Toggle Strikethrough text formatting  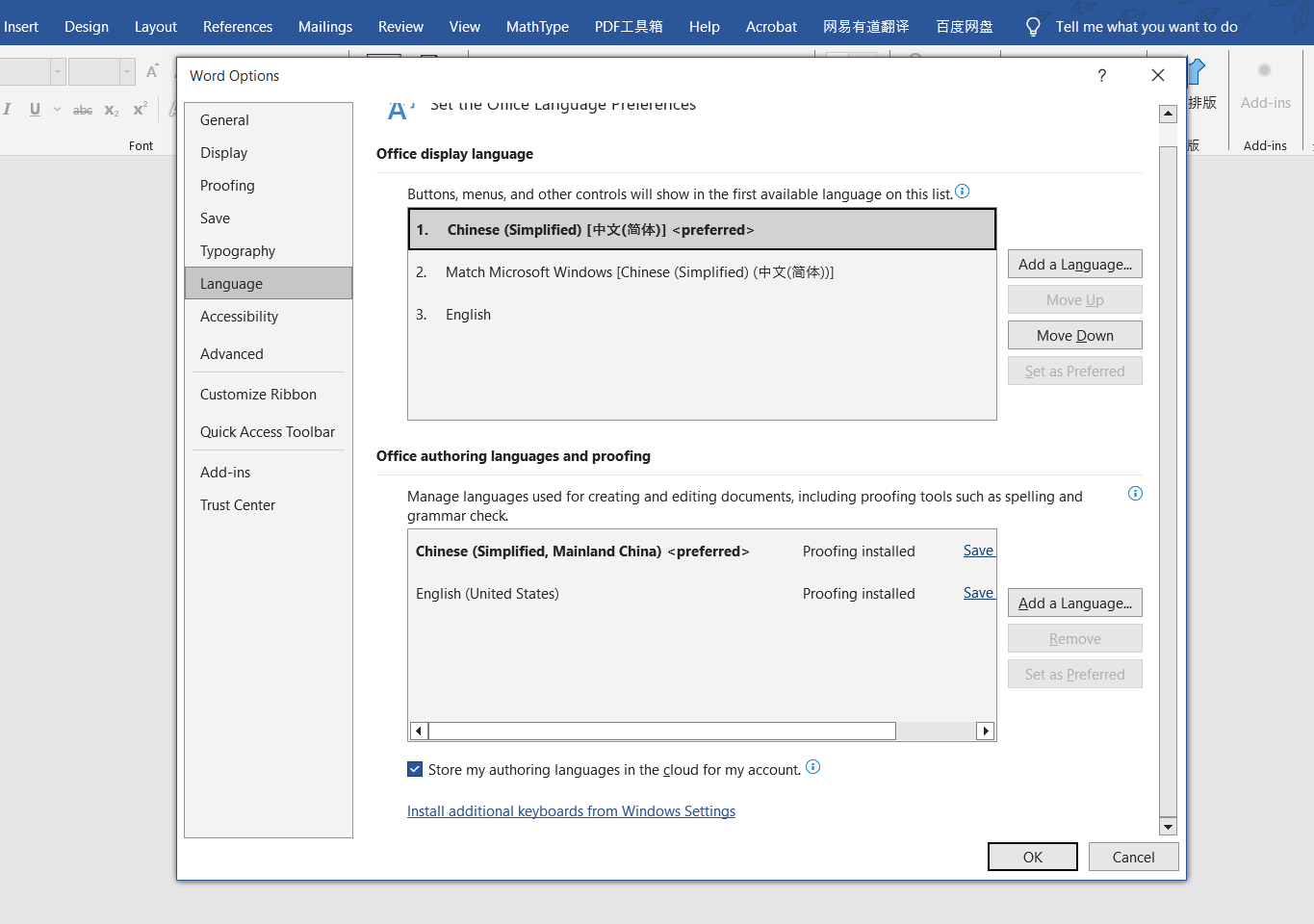83,110
